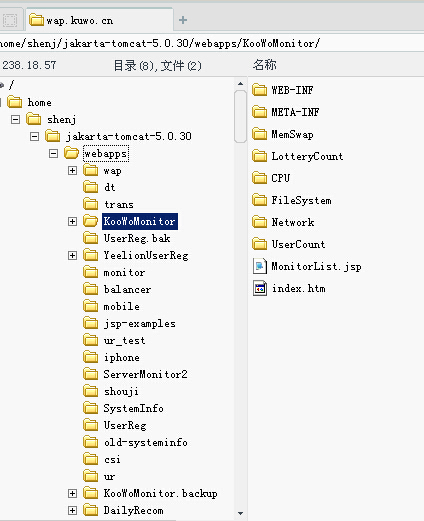Click the WEB-INF folder icon in file list

point(260,90)
